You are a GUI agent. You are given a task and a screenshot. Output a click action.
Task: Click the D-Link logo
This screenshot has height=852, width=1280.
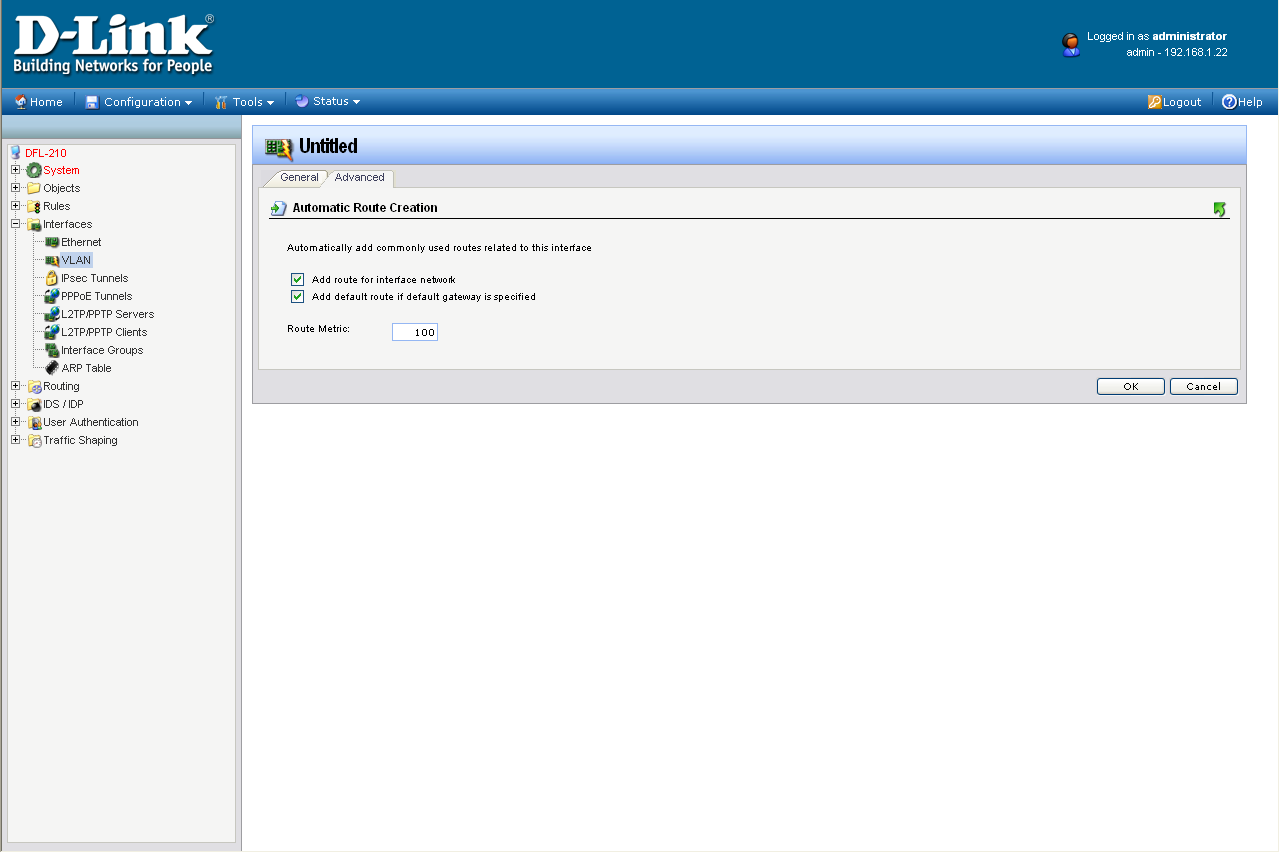coord(113,45)
